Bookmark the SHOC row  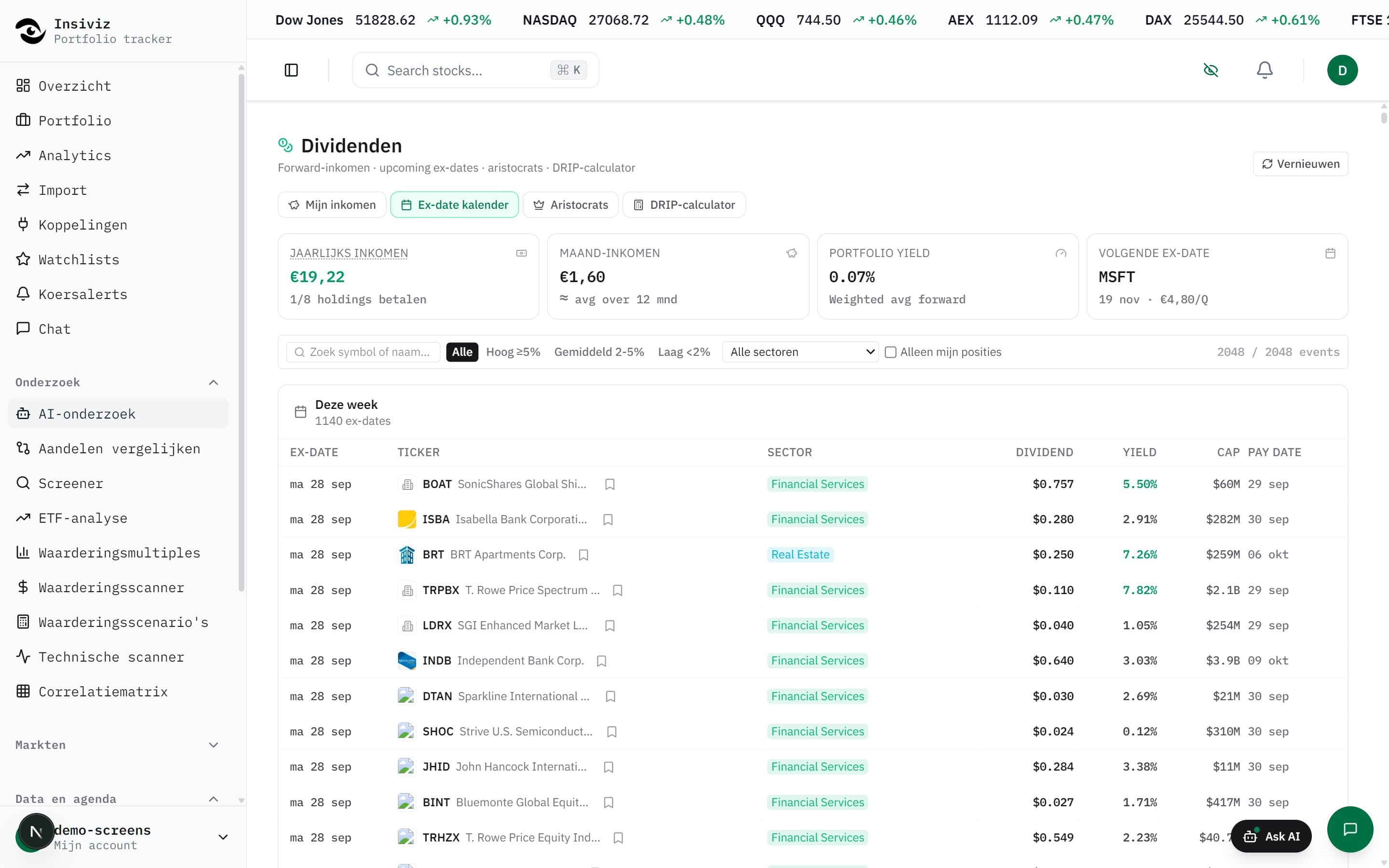pos(611,732)
